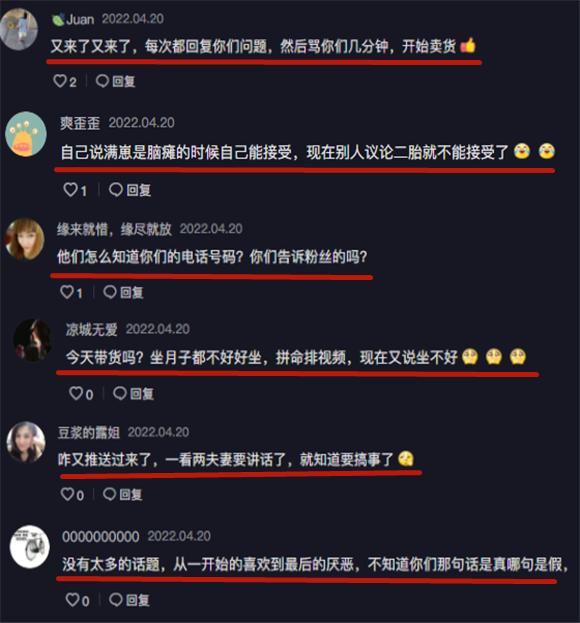Open username link 豆浆的露姐
Image resolution: width=580 pixels, height=623 pixels.
pos(89,432)
